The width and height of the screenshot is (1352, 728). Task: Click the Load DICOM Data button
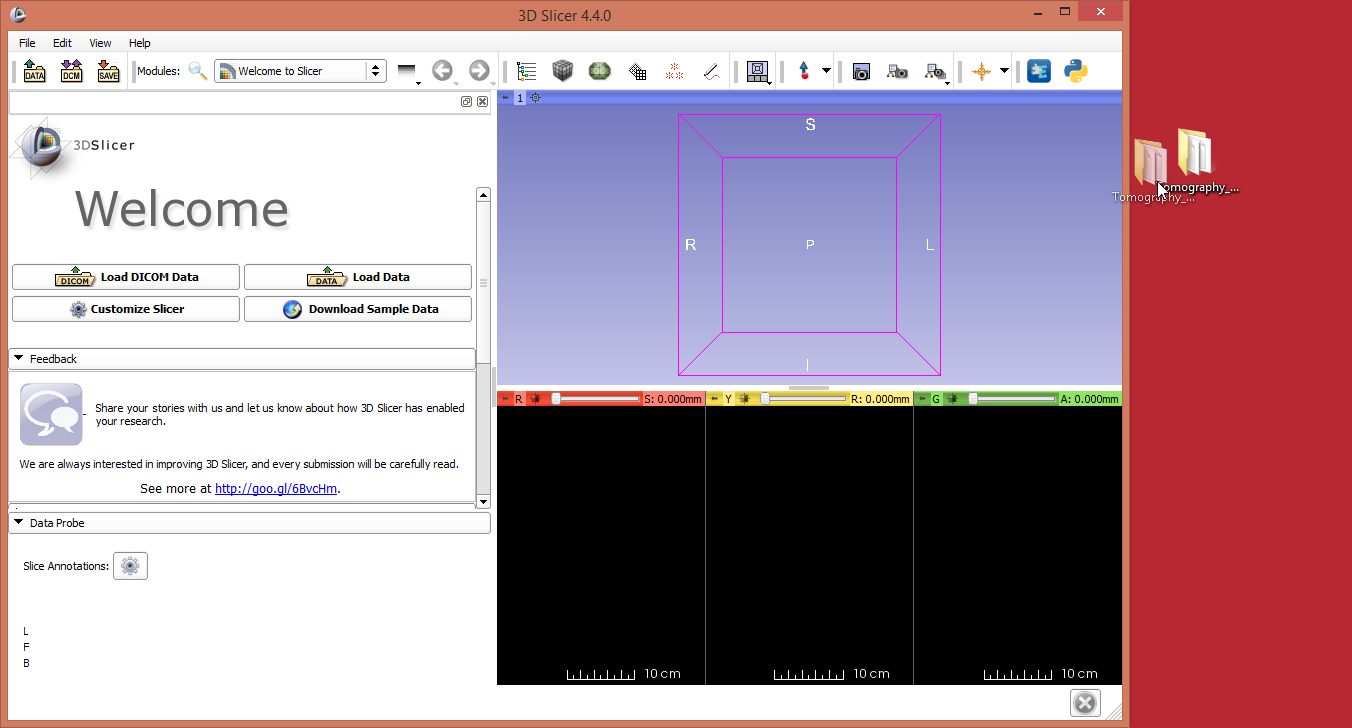click(126, 277)
